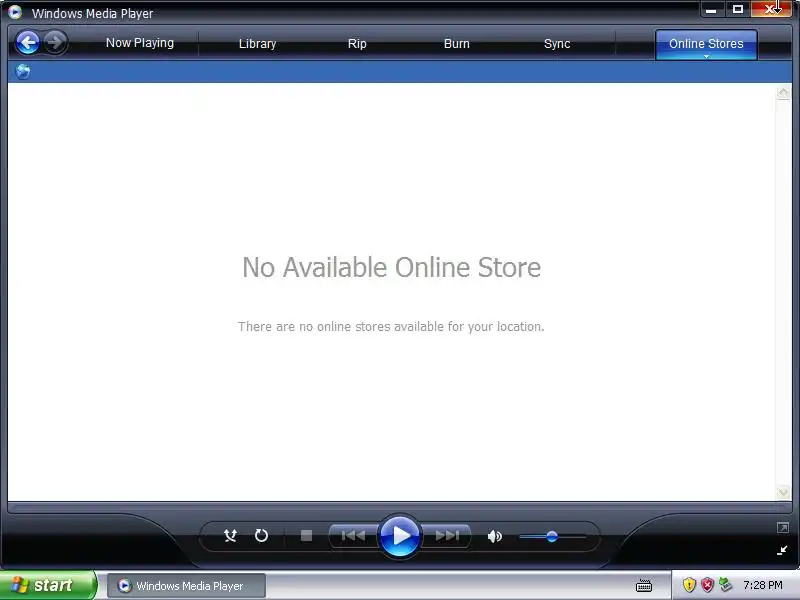The image size is (800, 600).
Task: Stop playback with the Stop button
Action: 306,536
